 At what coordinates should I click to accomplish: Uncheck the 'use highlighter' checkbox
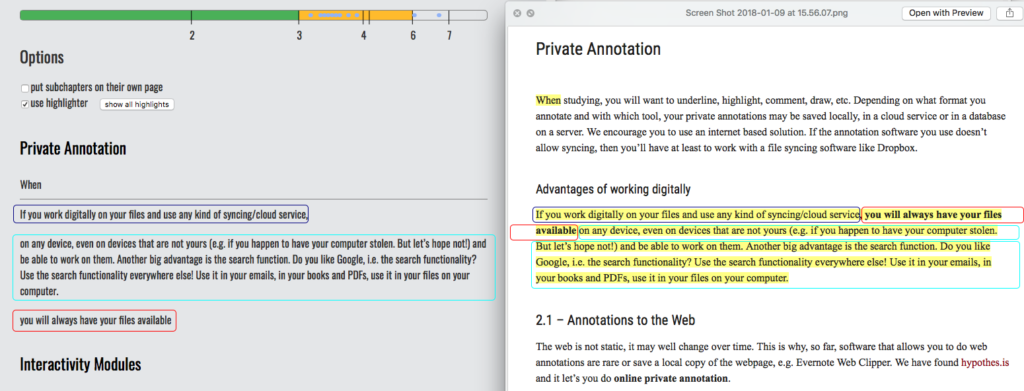pos(25,104)
